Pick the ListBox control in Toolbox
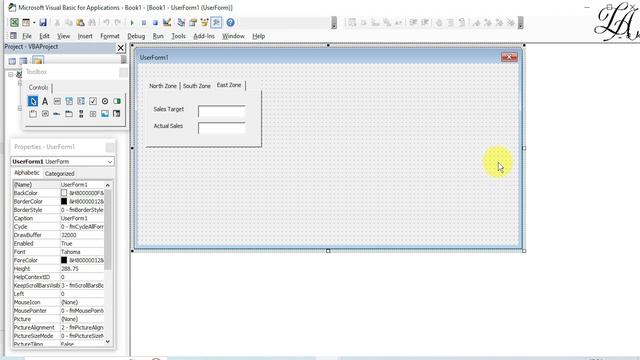The width and height of the screenshot is (640, 360). tap(81, 101)
